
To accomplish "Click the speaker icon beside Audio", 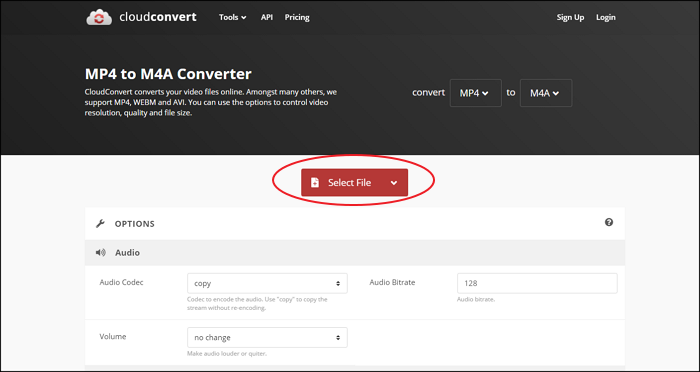I will [100, 253].
